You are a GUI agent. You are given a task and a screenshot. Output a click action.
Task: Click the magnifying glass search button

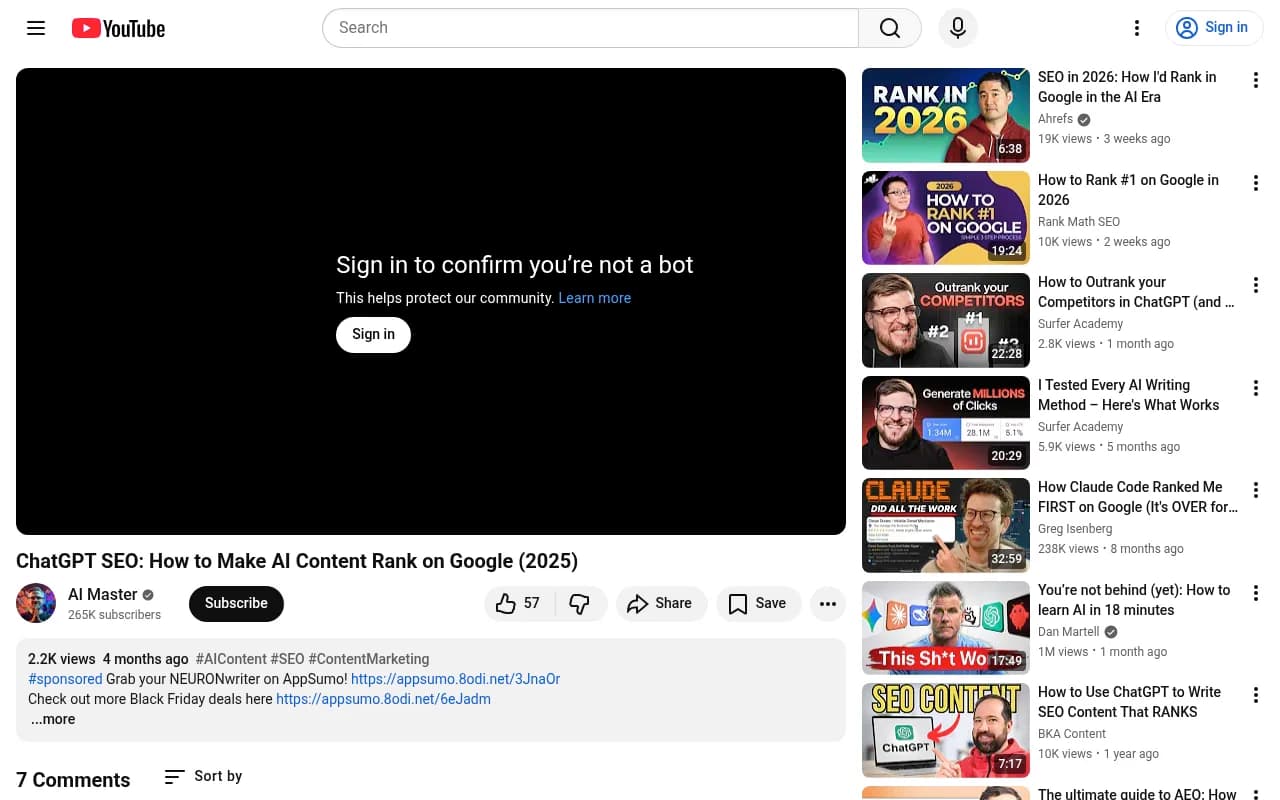[889, 28]
